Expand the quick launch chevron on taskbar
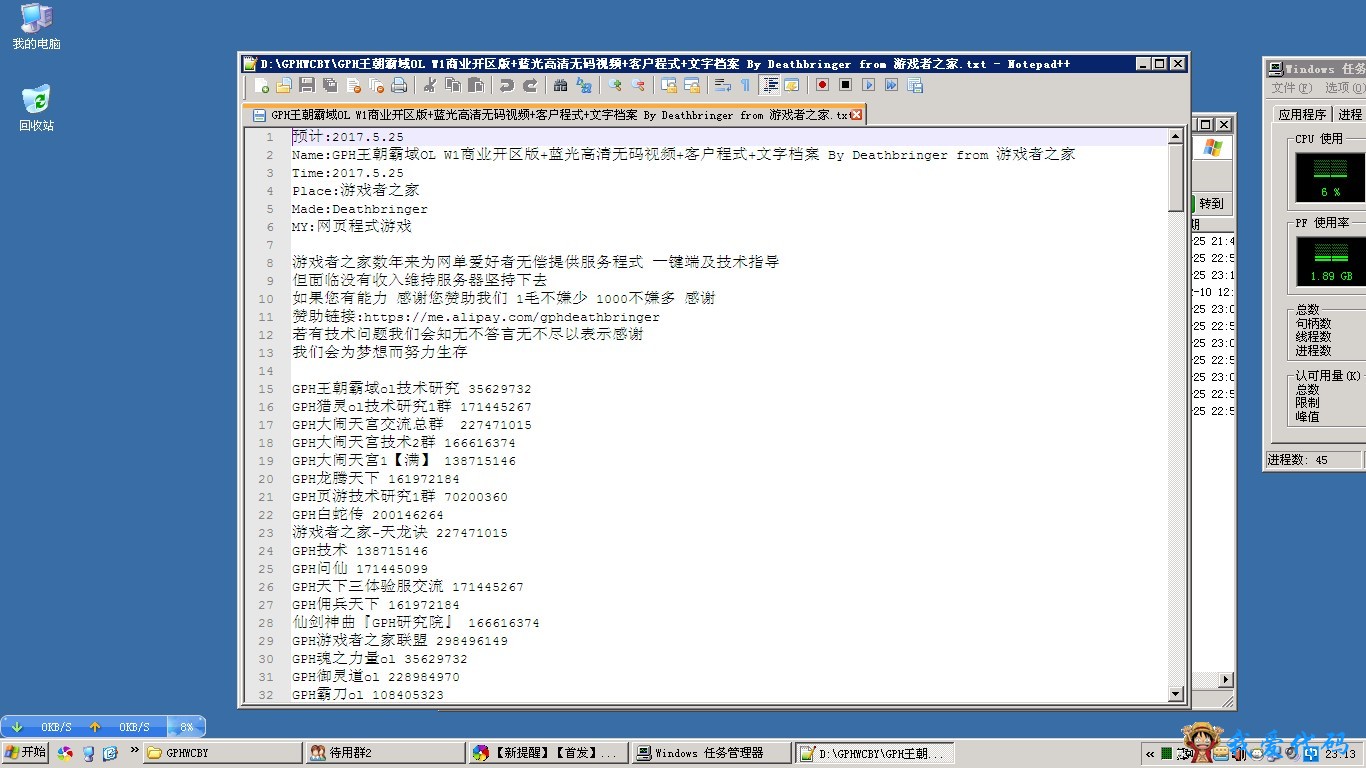 point(134,749)
